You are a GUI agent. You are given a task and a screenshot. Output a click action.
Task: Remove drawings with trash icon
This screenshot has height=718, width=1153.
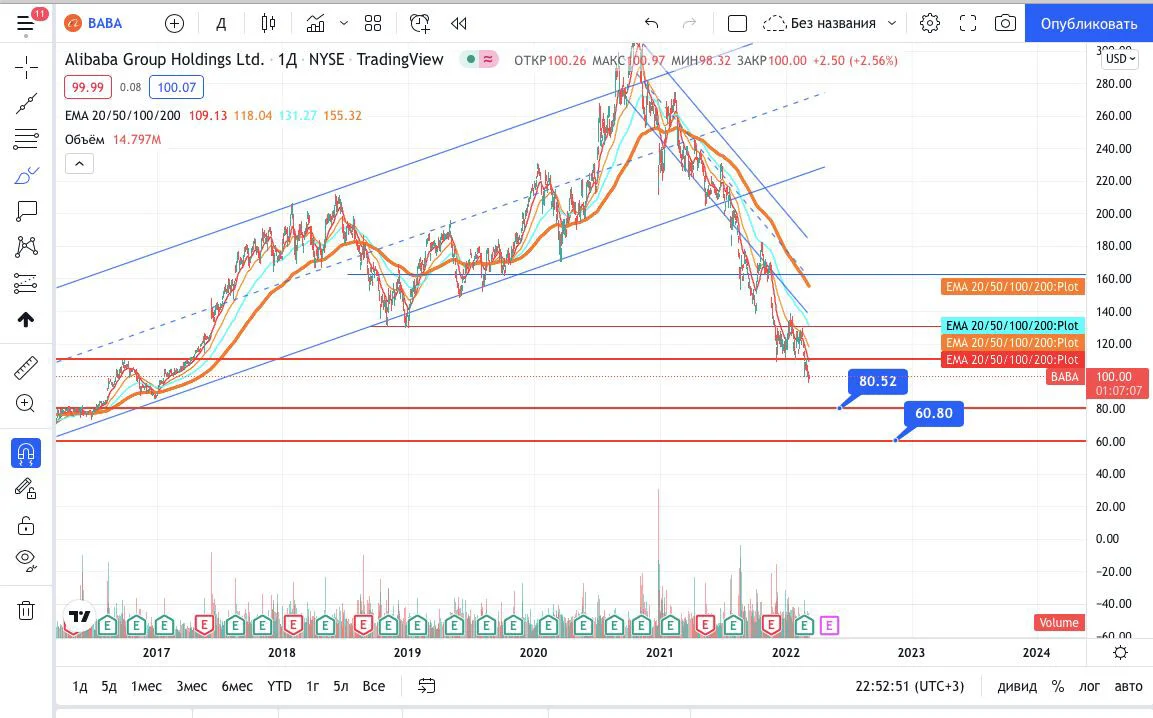click(x=26, y=611)
